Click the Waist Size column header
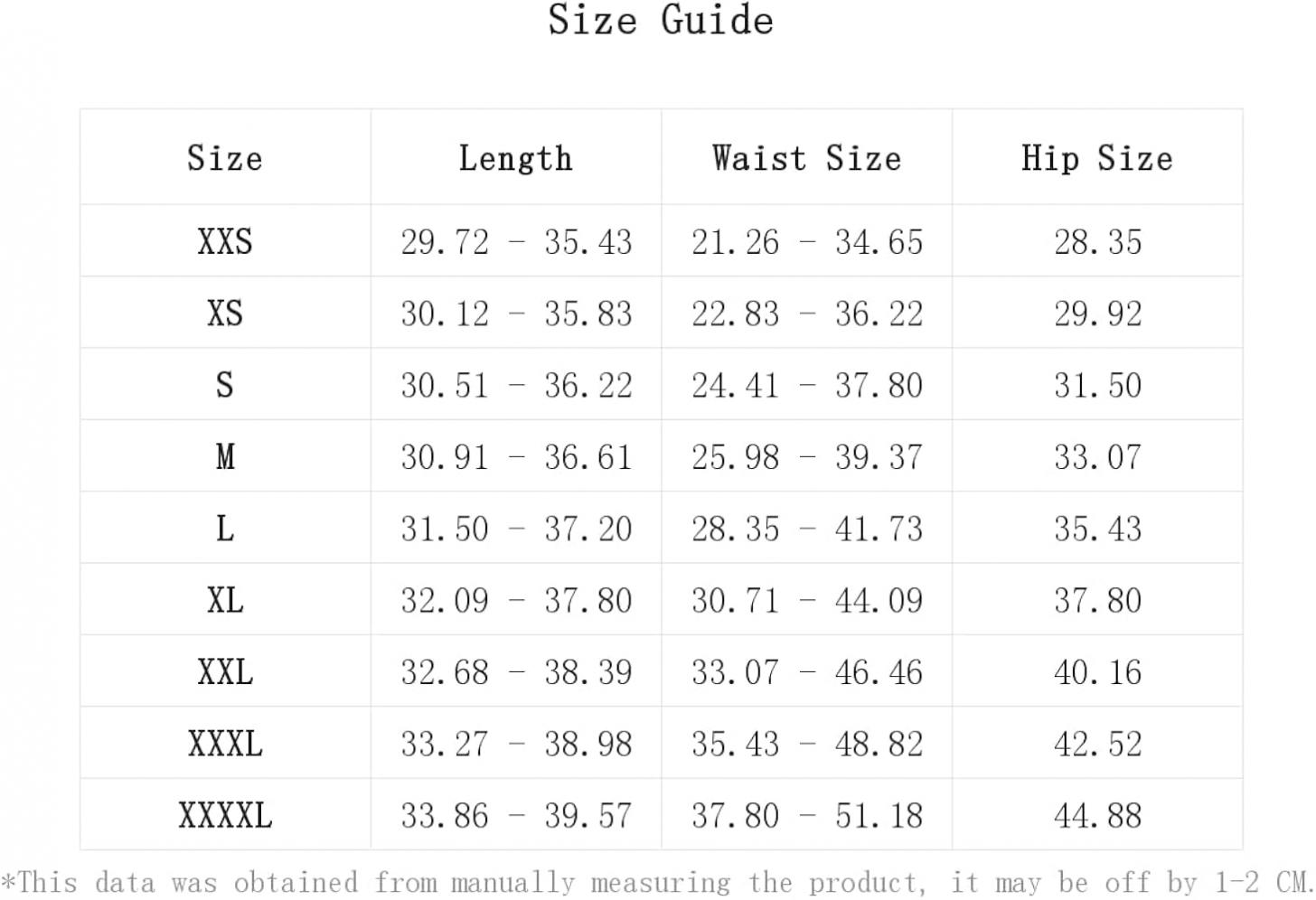Screen dimensions: 1316x900 point(806,158)
